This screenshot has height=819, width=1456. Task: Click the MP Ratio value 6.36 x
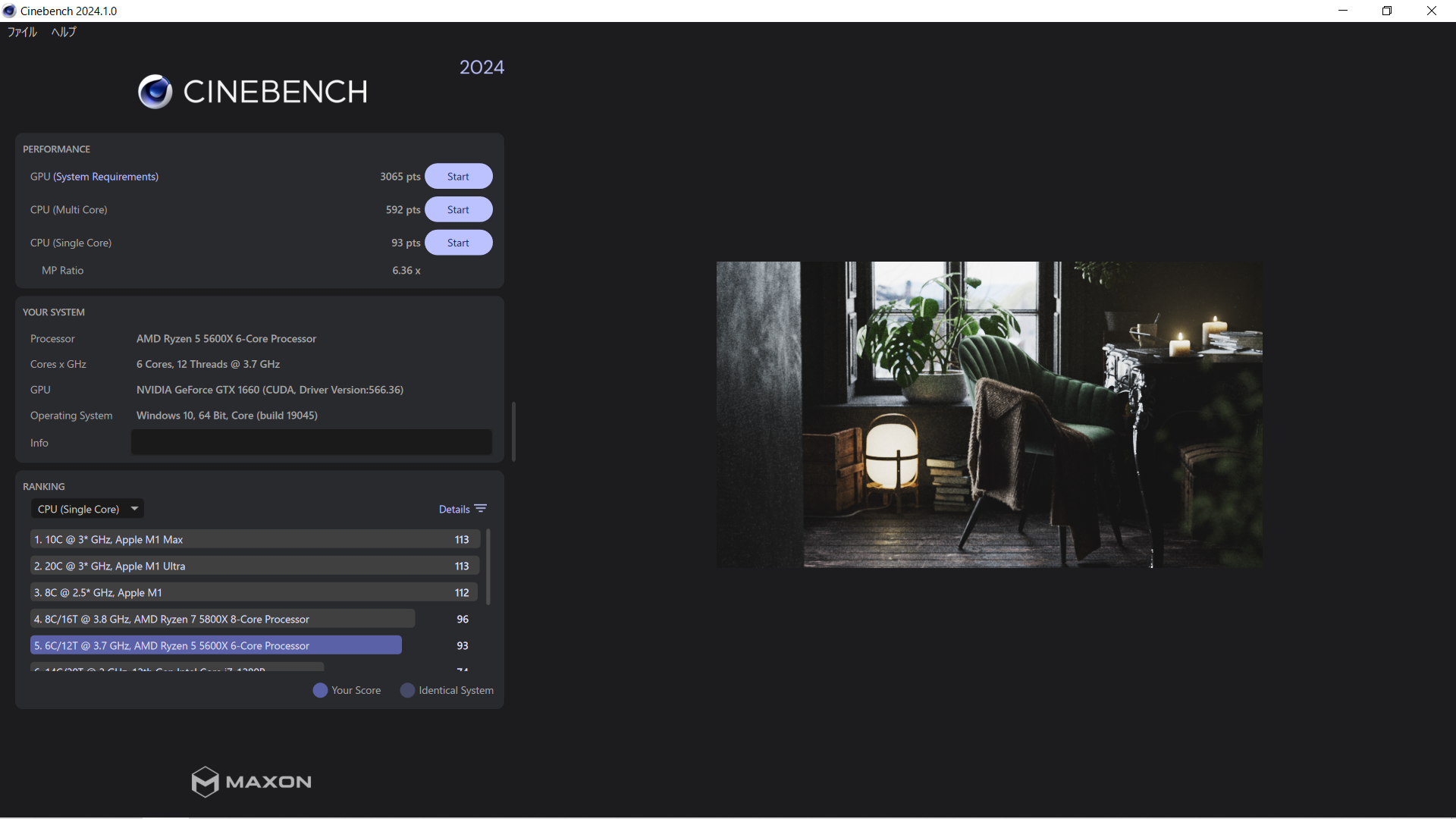(406, 271)
